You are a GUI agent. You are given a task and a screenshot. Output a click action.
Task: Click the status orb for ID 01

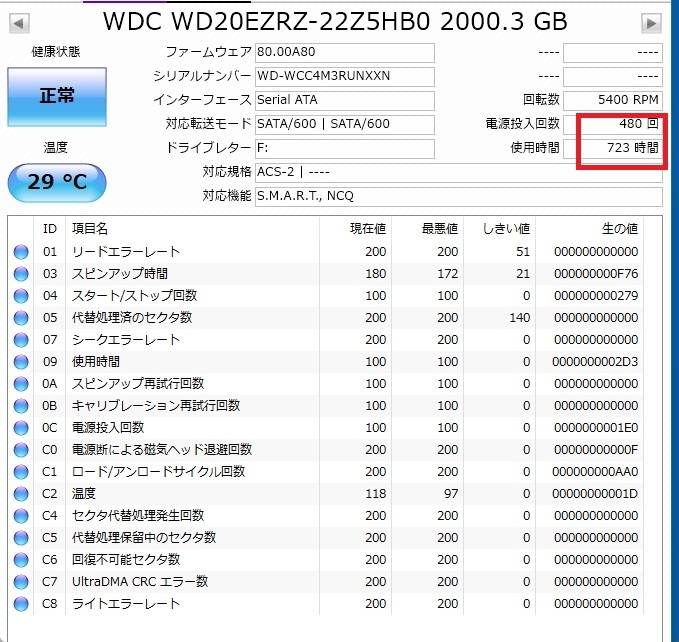tap(21, 252)
